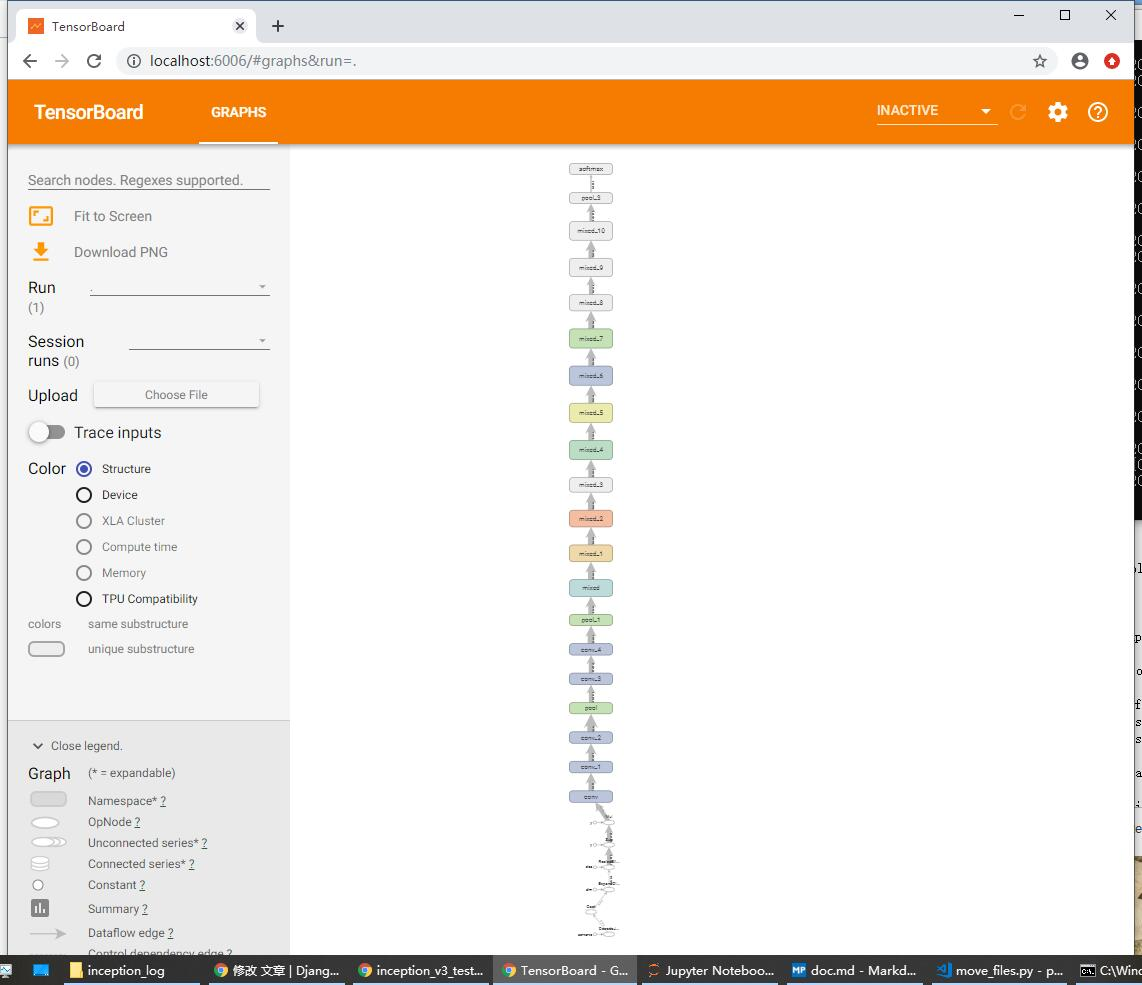The image size is (1142, 985).
Task: Select Memory color option
Action: pyautogui.click(x=84, y=573)
